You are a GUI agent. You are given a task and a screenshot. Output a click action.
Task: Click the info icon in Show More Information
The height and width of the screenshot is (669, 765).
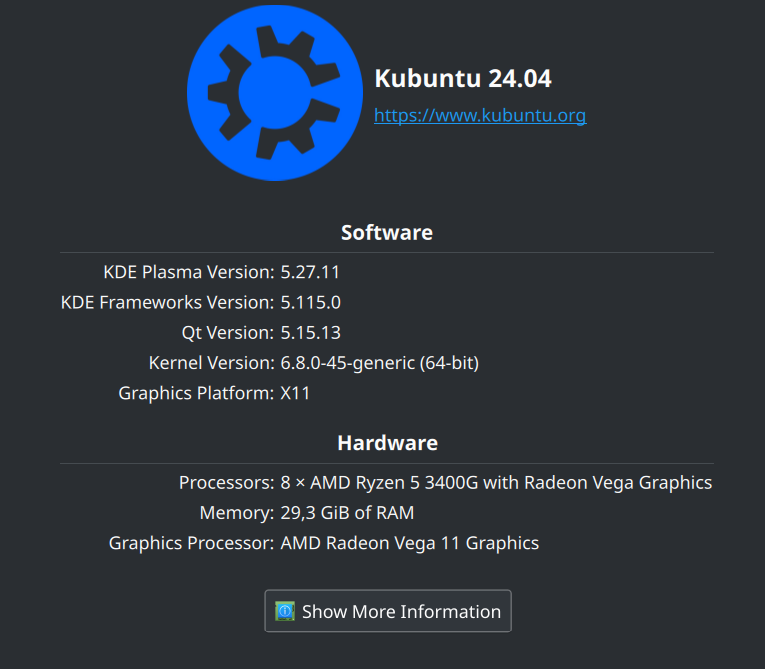(x=284, y=611)
